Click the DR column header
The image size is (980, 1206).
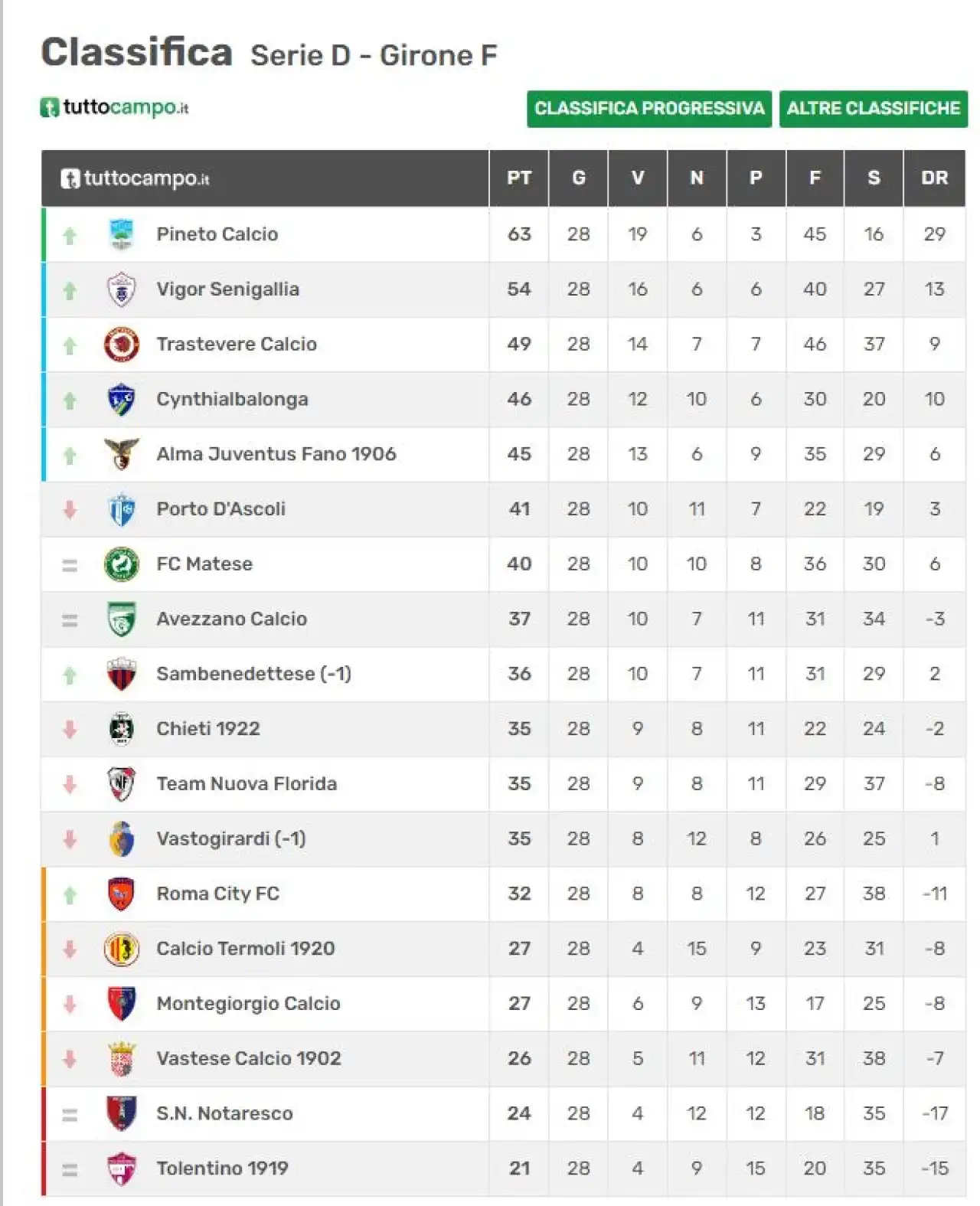point(934,178)
